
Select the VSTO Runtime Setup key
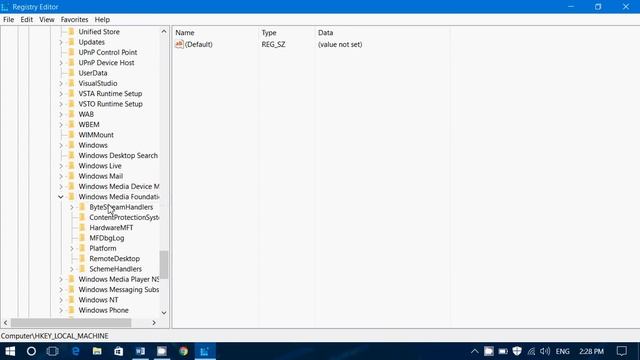pyautogui.click(x=111, y=104)
